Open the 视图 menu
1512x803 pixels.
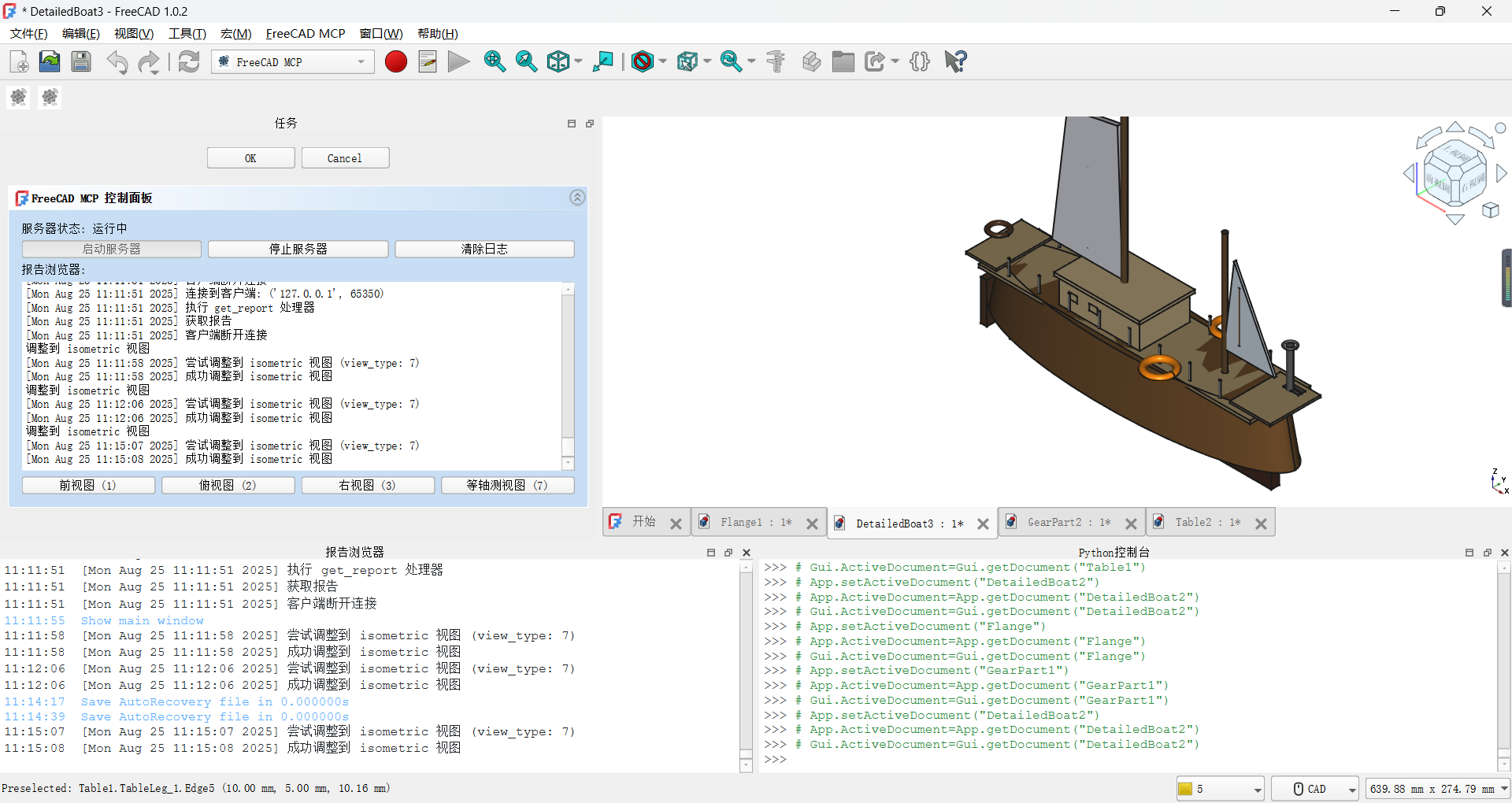132,34
